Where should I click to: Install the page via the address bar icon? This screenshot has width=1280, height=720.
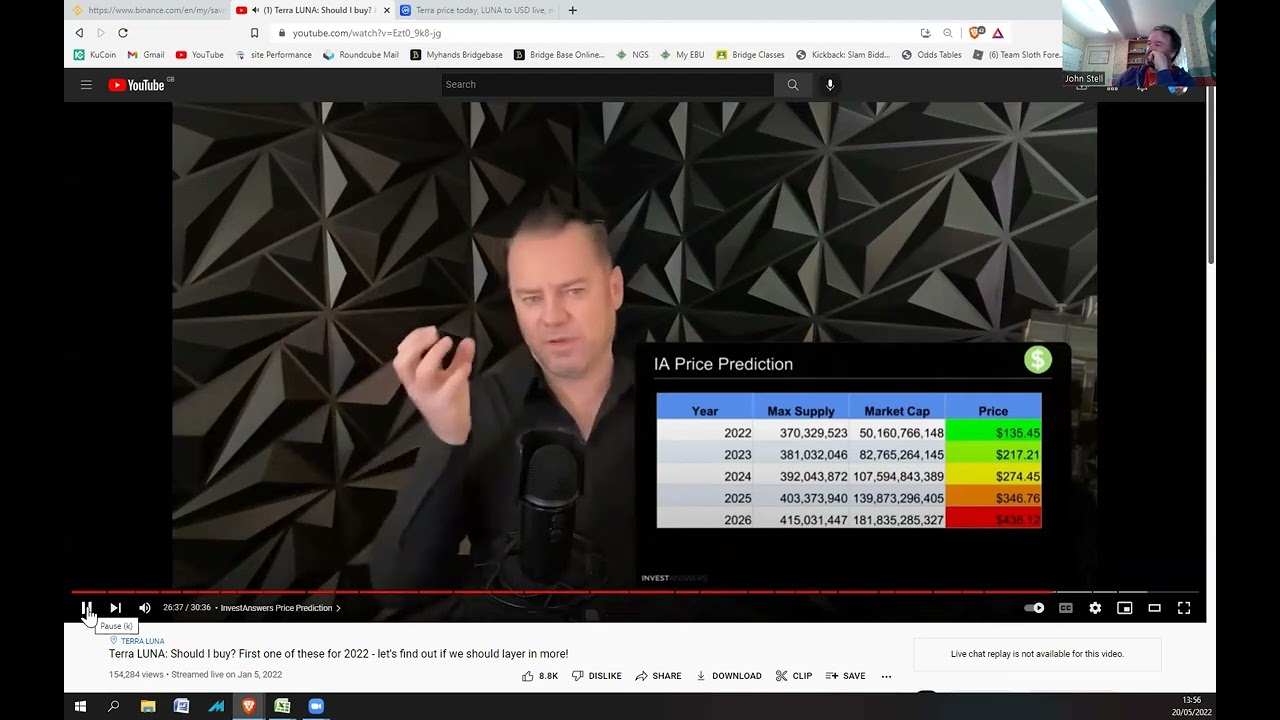(x=925, y=33)
